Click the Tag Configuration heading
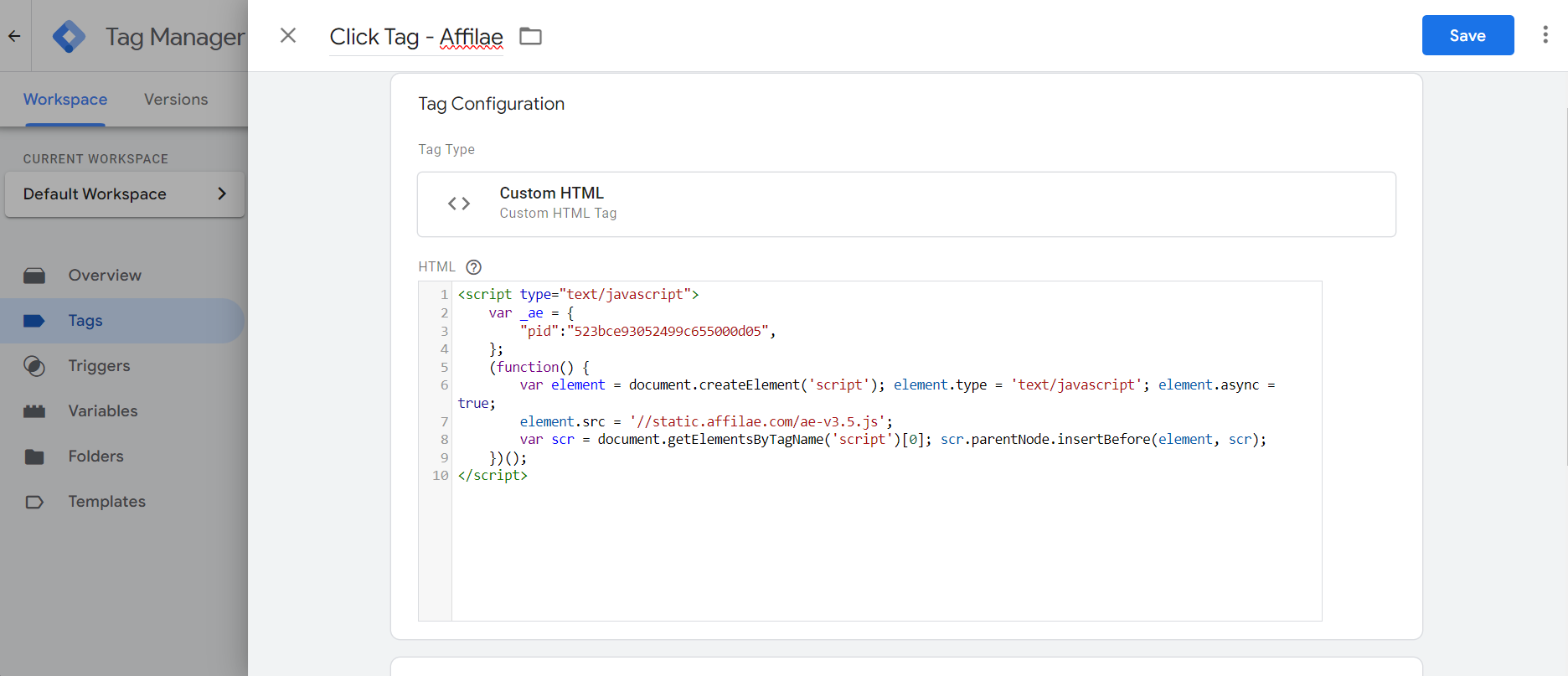The height and width of the screenshot is (676, 1568). point(492,104)
